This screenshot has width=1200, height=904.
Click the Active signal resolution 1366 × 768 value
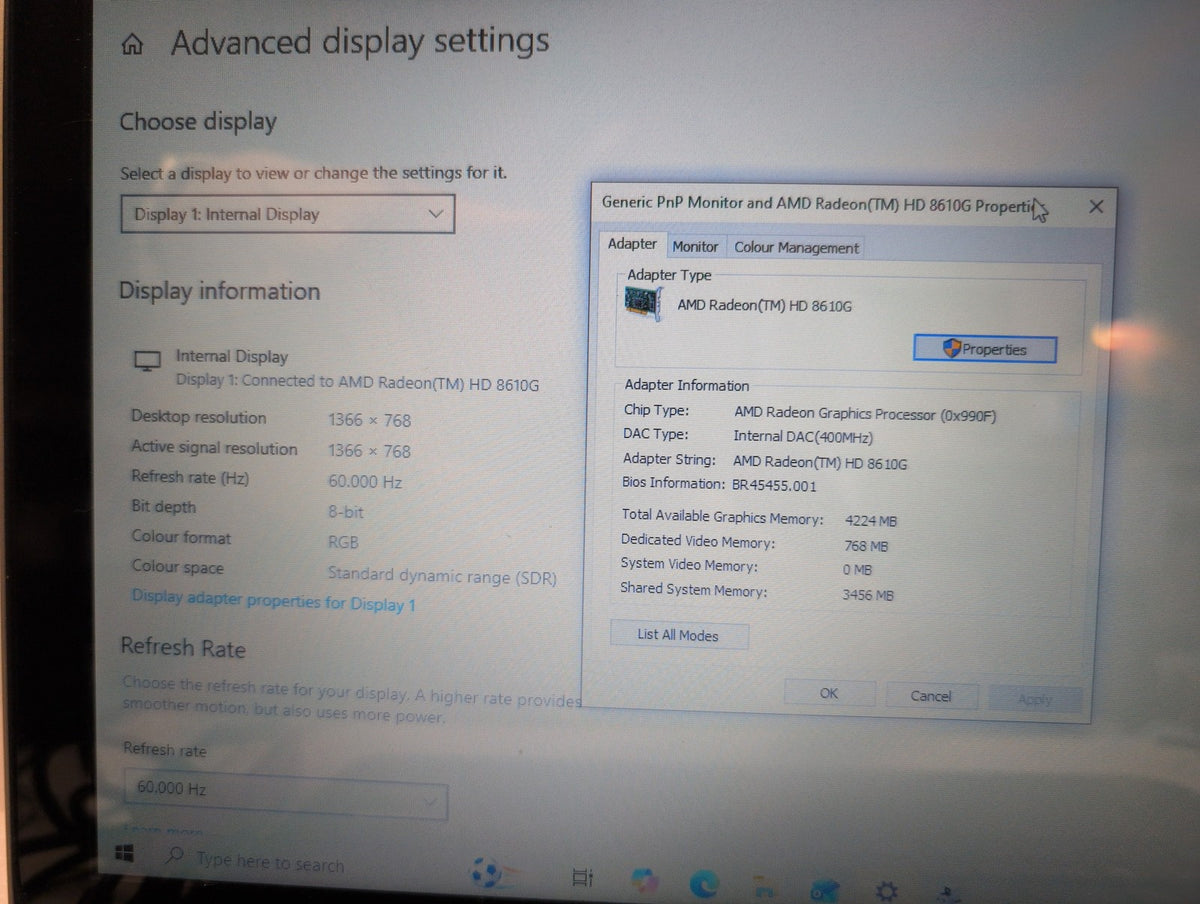tap(369, 451)
